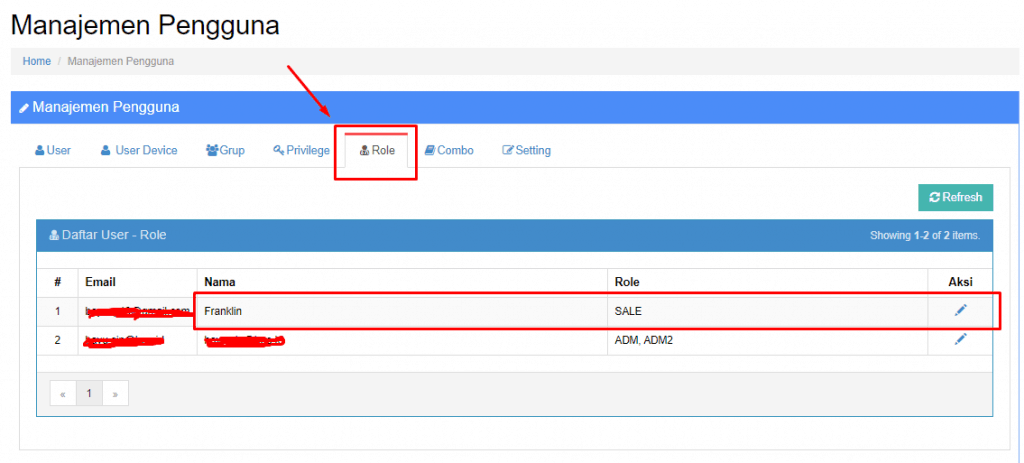Screen dimensions: 1024x463
Task: Click the Daftar User - Role panel title
Action: coord(108,234)
